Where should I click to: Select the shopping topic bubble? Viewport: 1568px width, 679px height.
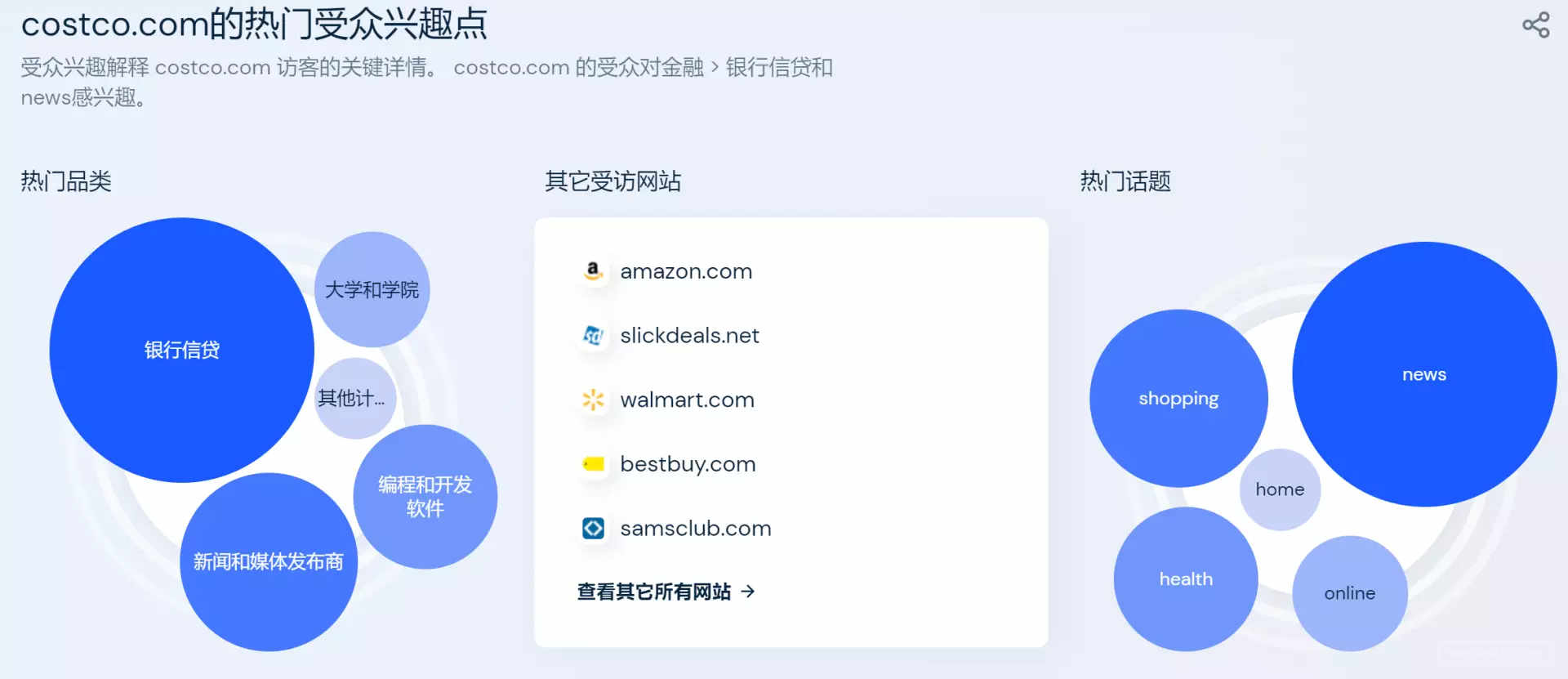(x=1178, y=399)
